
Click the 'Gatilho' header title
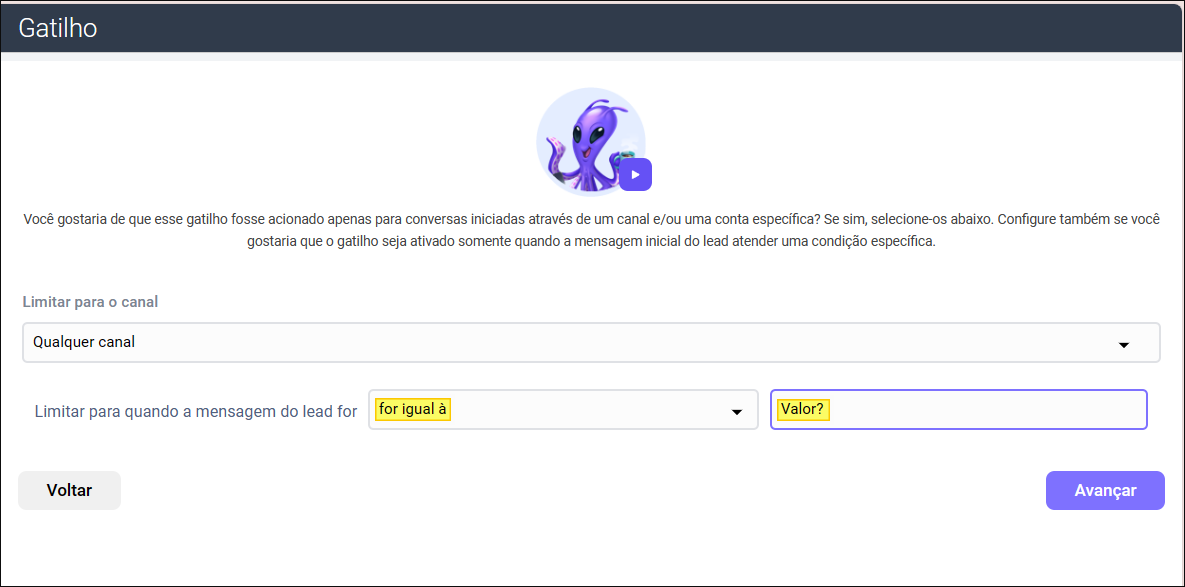coord(58,27)
